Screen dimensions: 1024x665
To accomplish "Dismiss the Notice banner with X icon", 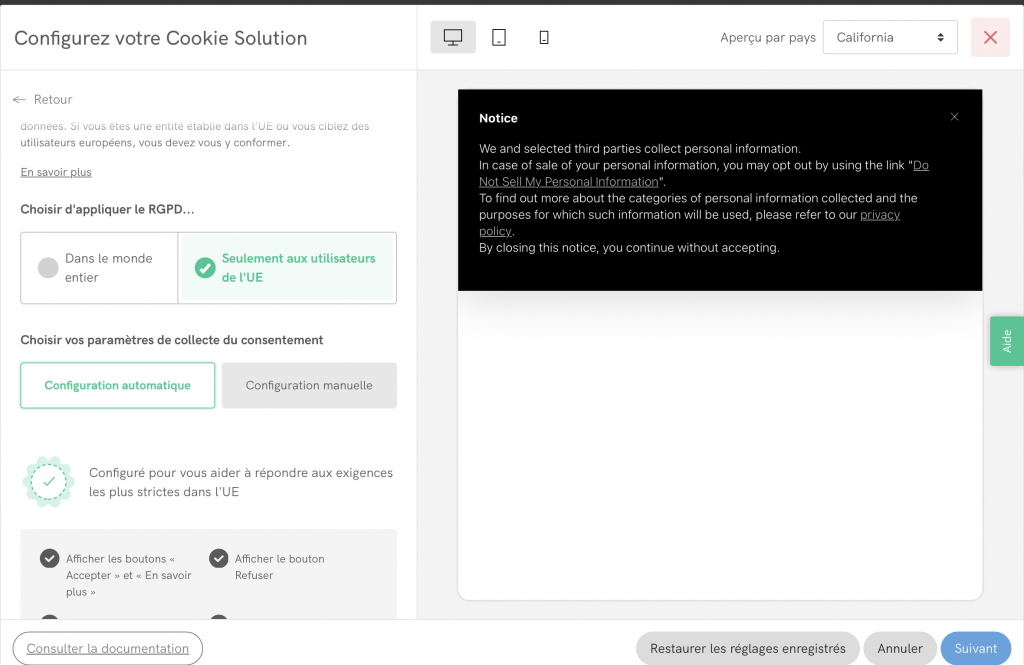I will point(954,117).
